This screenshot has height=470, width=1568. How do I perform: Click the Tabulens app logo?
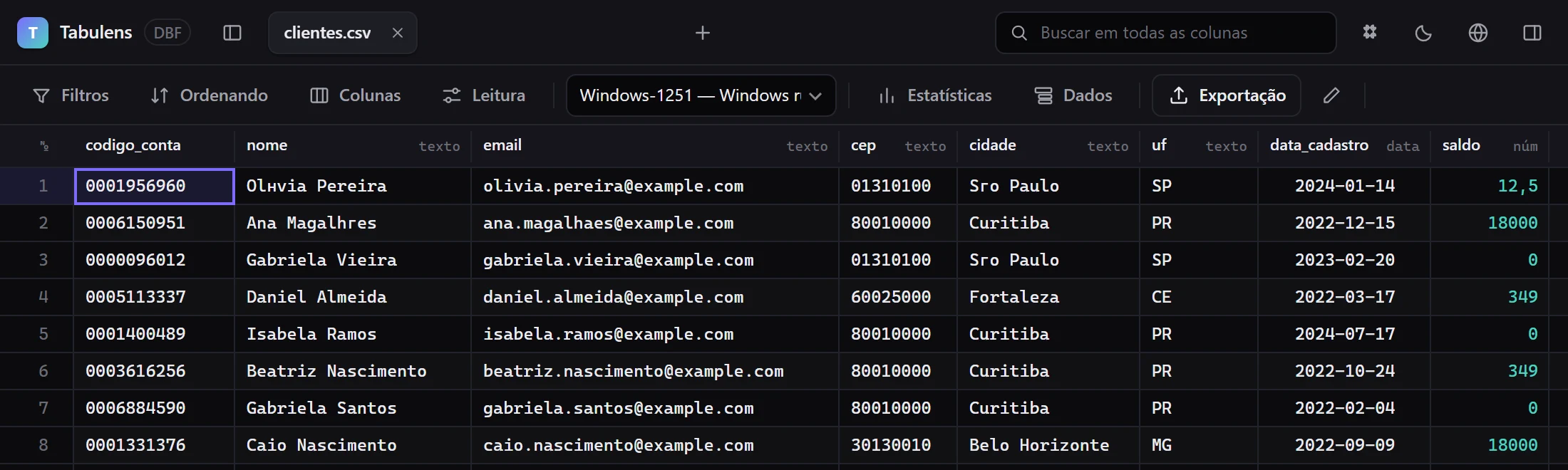[x=33, y=33]
